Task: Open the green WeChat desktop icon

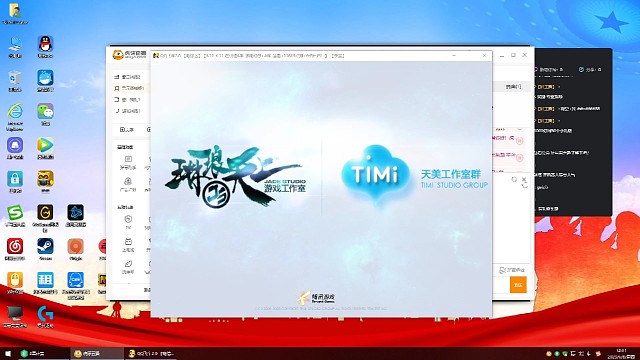Action: coord(45,111)
